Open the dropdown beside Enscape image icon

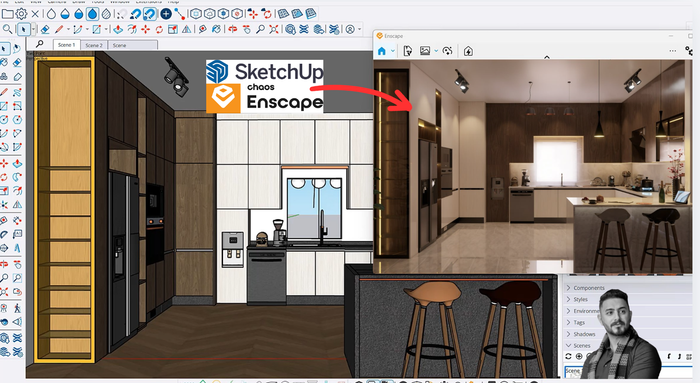pos(436,51)
